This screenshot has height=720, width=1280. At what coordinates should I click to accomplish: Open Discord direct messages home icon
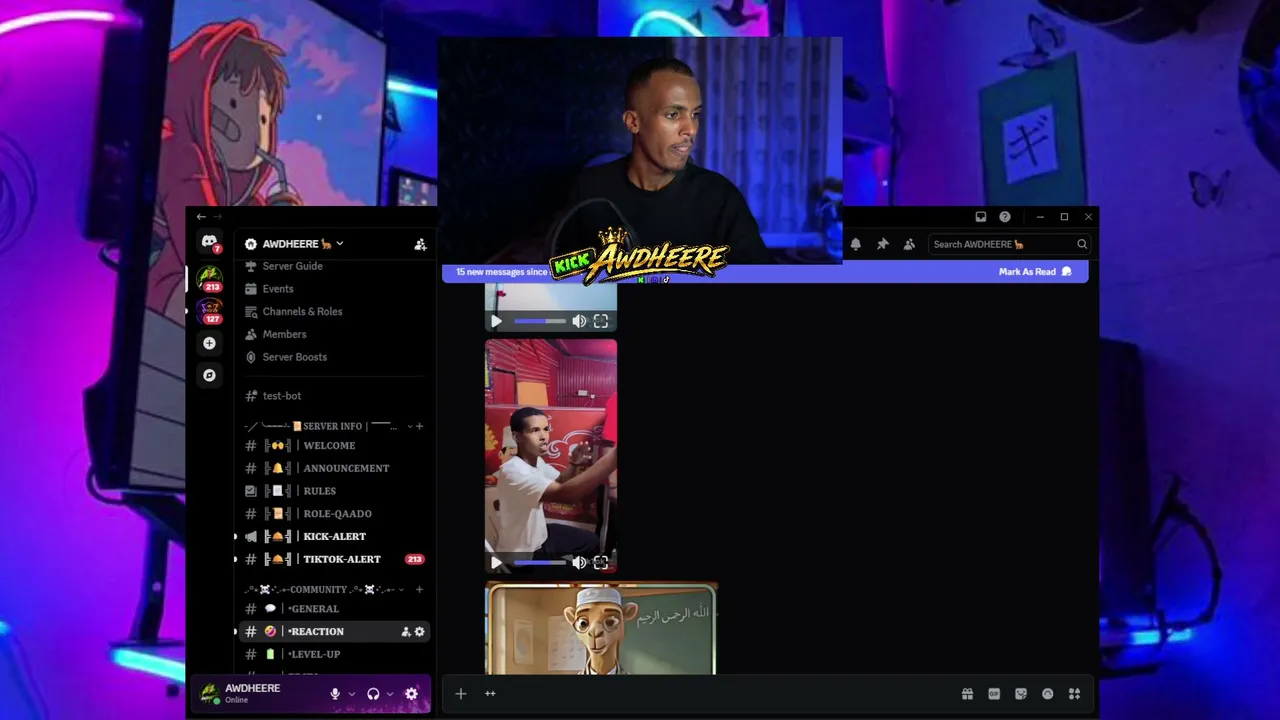[209, 242]
